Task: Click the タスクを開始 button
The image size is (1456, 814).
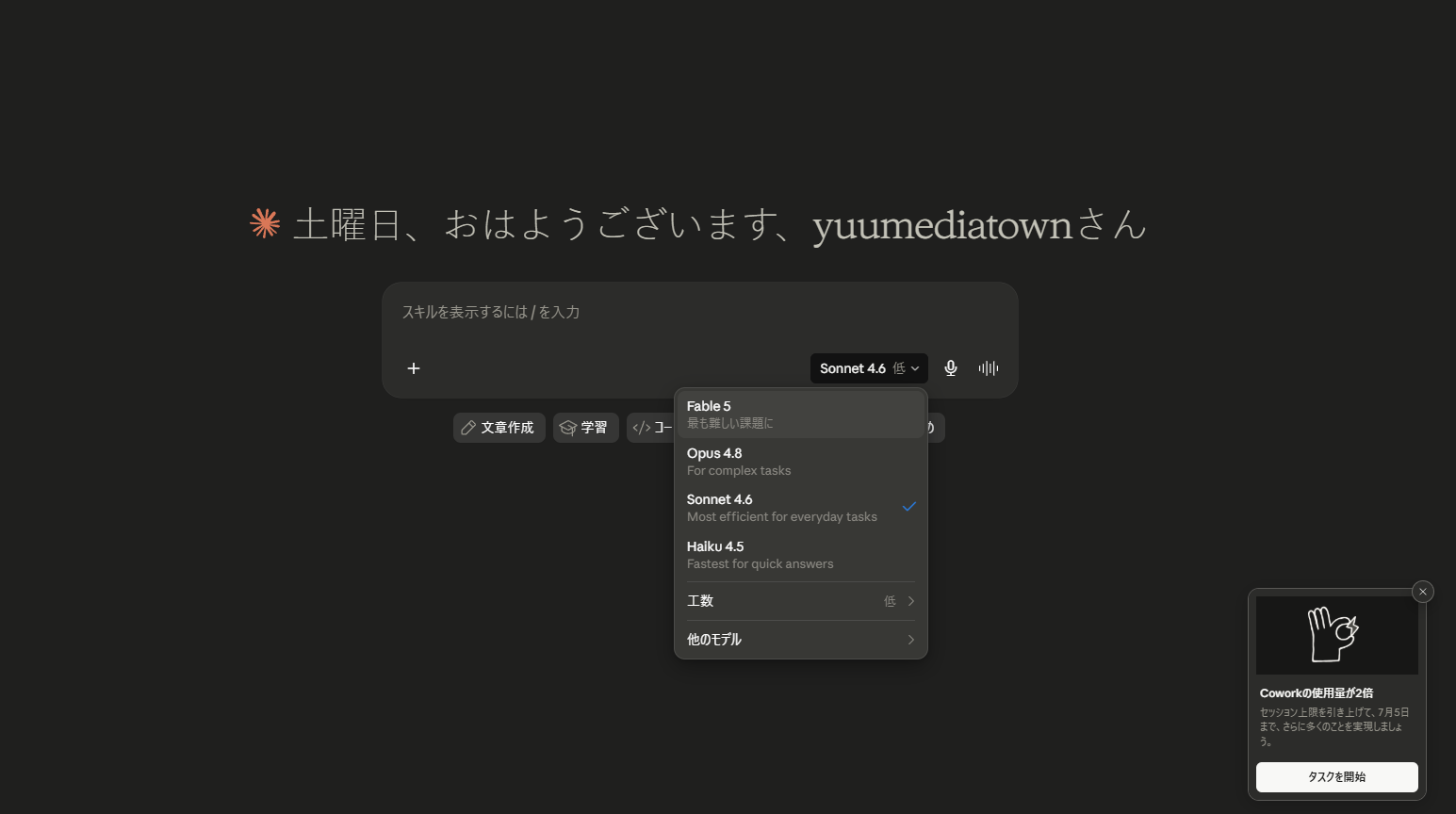Action: 1336,777
